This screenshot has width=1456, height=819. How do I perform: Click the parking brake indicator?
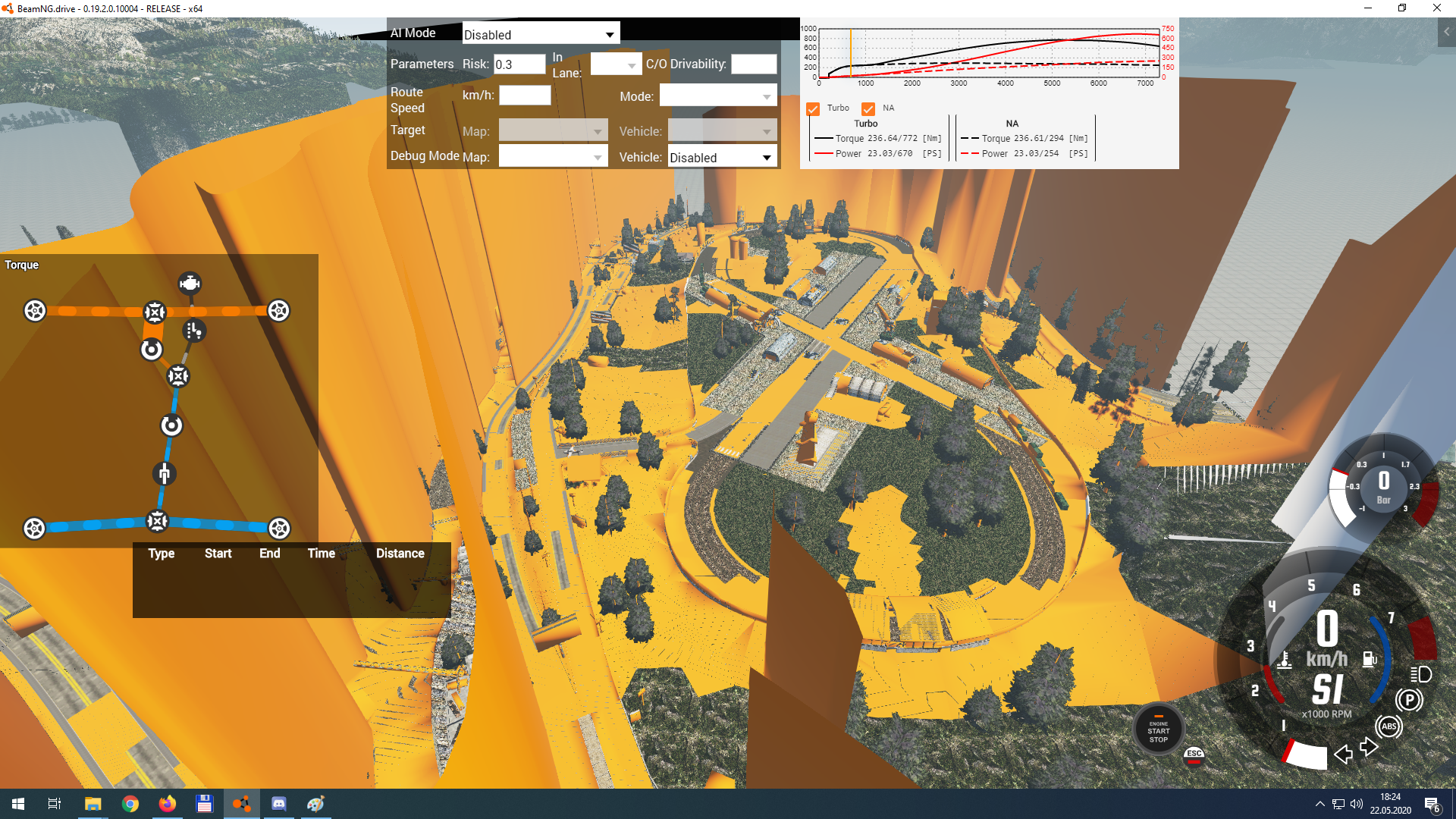point(1409,700)
